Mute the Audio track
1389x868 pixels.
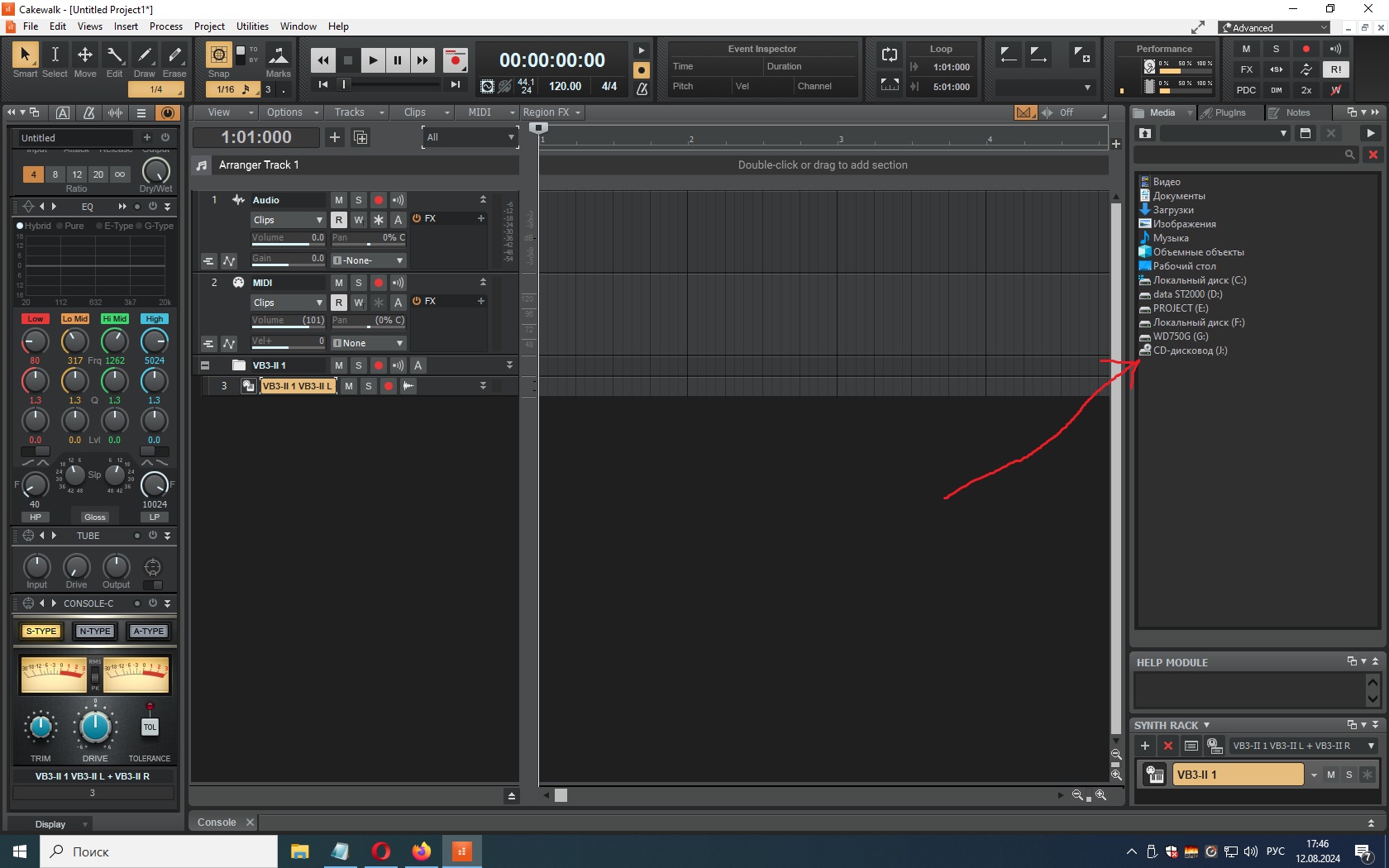[339, 200]
